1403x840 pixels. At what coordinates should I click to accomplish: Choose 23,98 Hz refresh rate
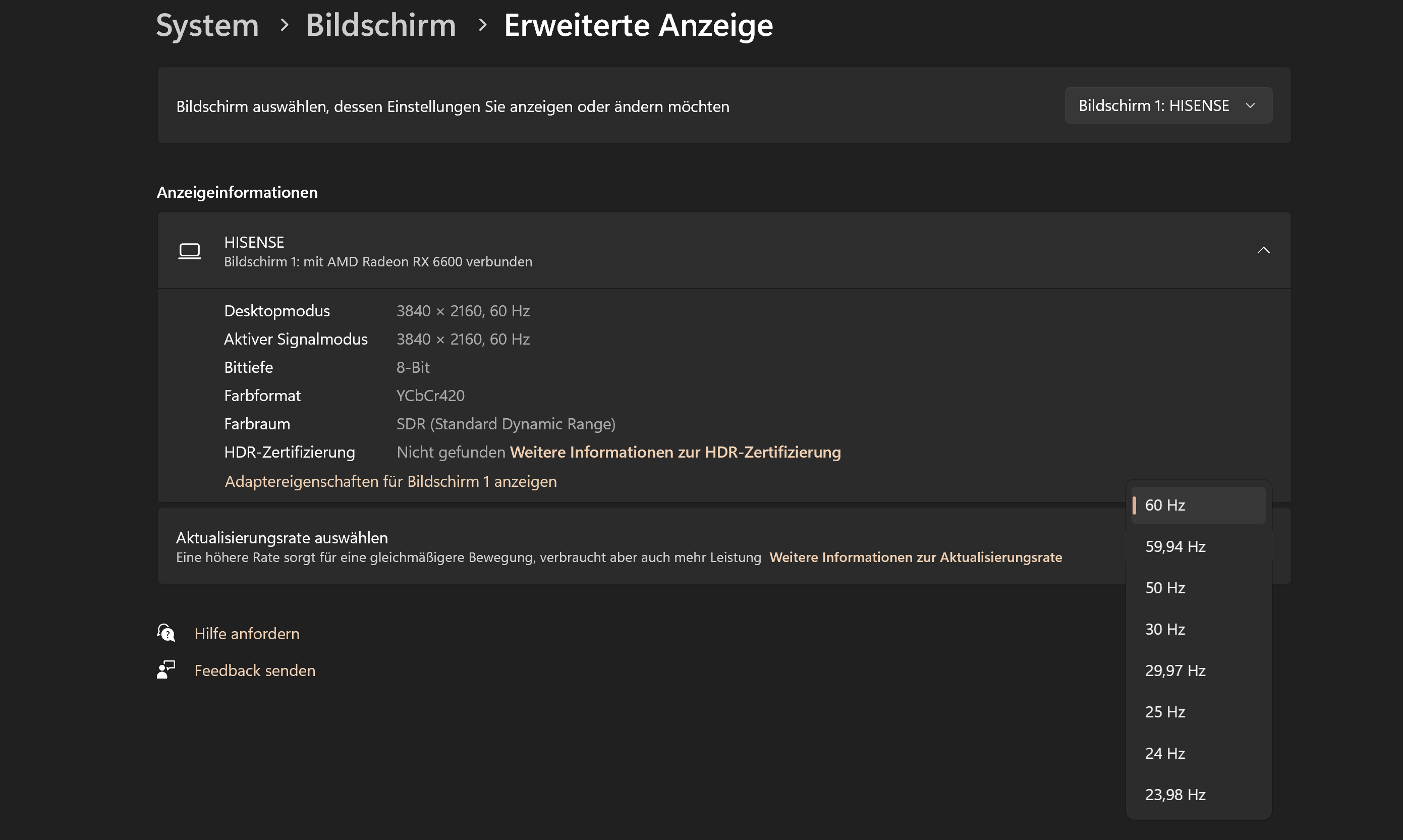tap(1198, 794)
